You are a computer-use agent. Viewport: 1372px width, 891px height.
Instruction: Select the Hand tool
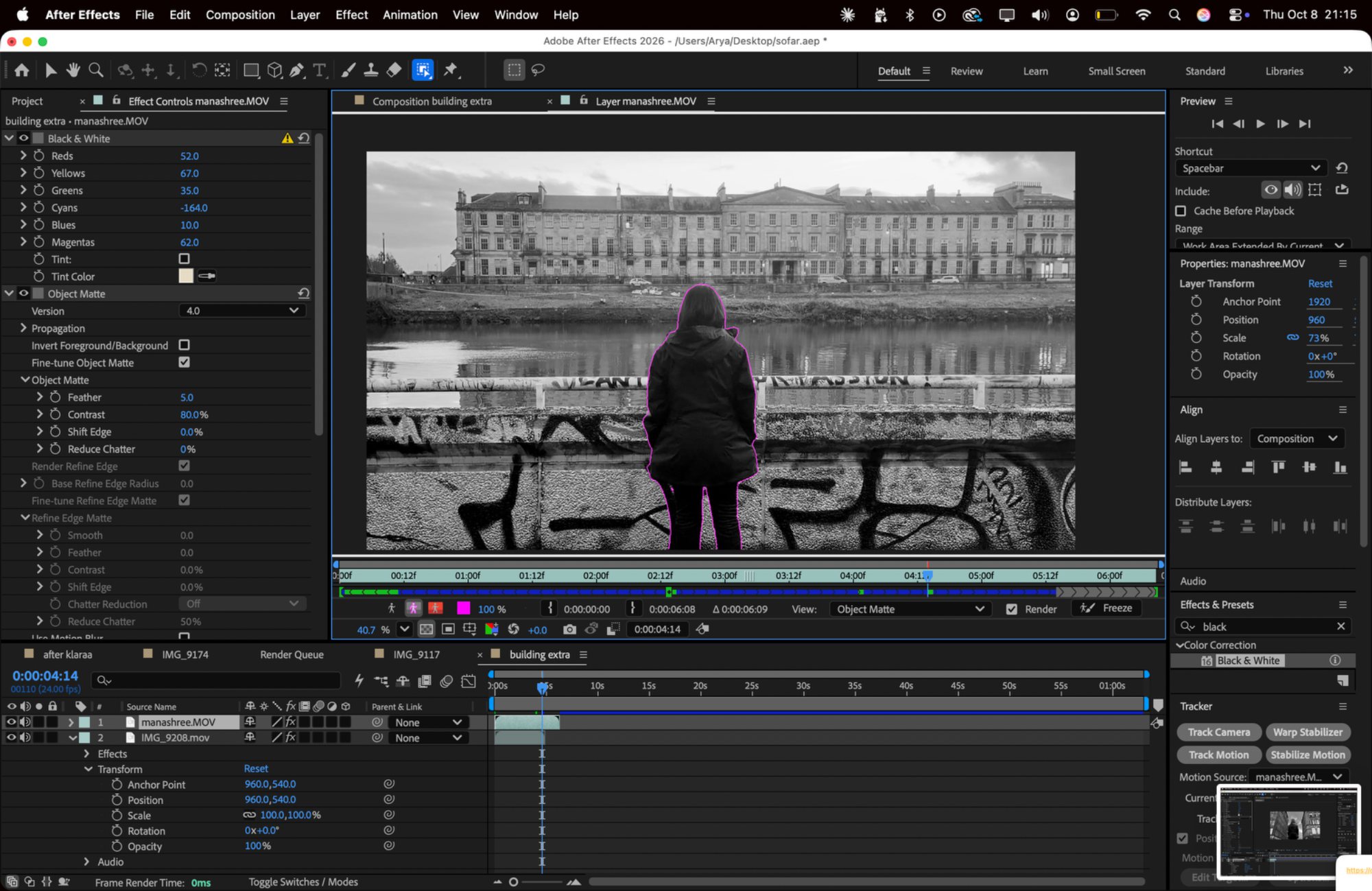pyautogui.click(x=73, y=70)
